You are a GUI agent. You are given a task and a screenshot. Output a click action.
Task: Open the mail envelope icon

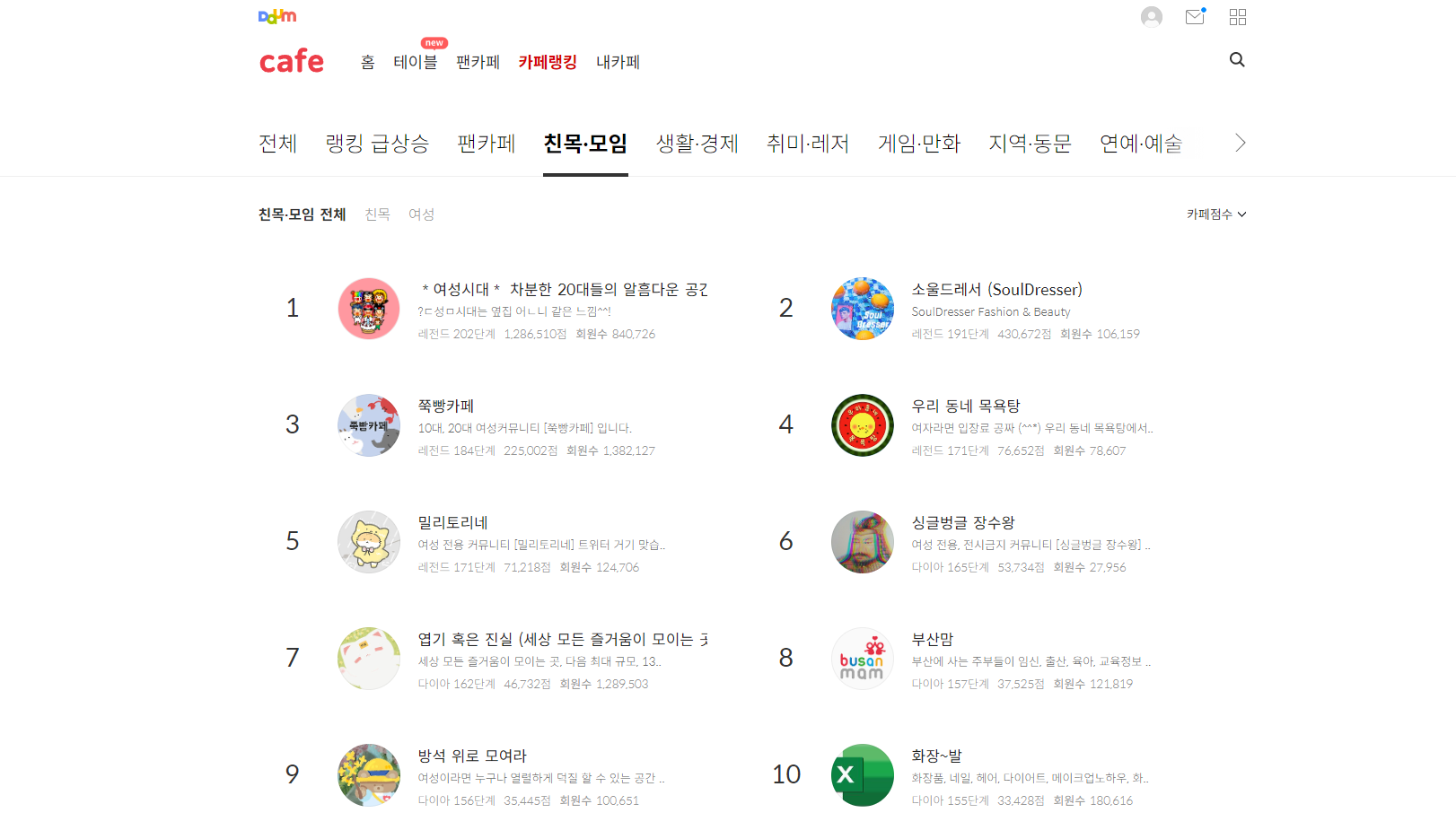point(1195,17)
